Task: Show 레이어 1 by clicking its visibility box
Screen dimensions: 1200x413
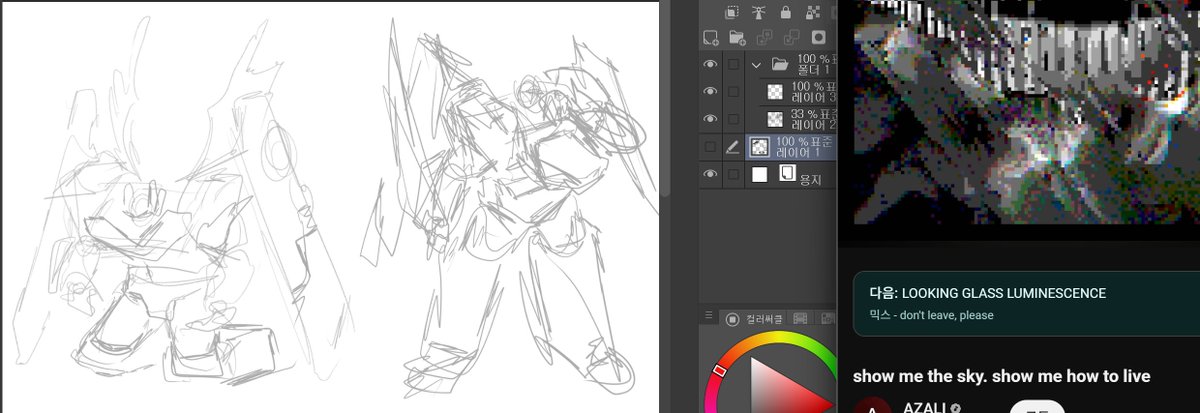Action: coord(710,147)
